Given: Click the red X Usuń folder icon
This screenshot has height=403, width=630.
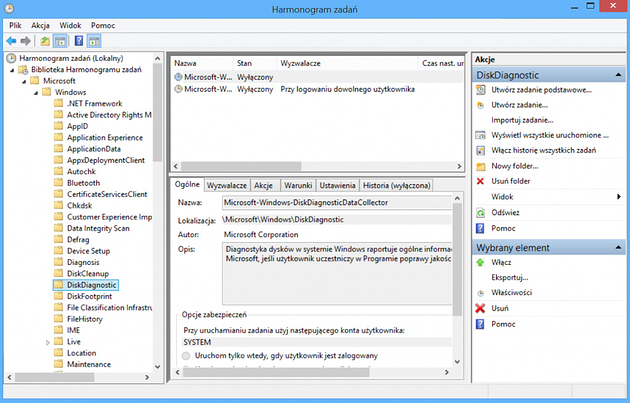Looking at the screenshot, I should click(480, 181).
